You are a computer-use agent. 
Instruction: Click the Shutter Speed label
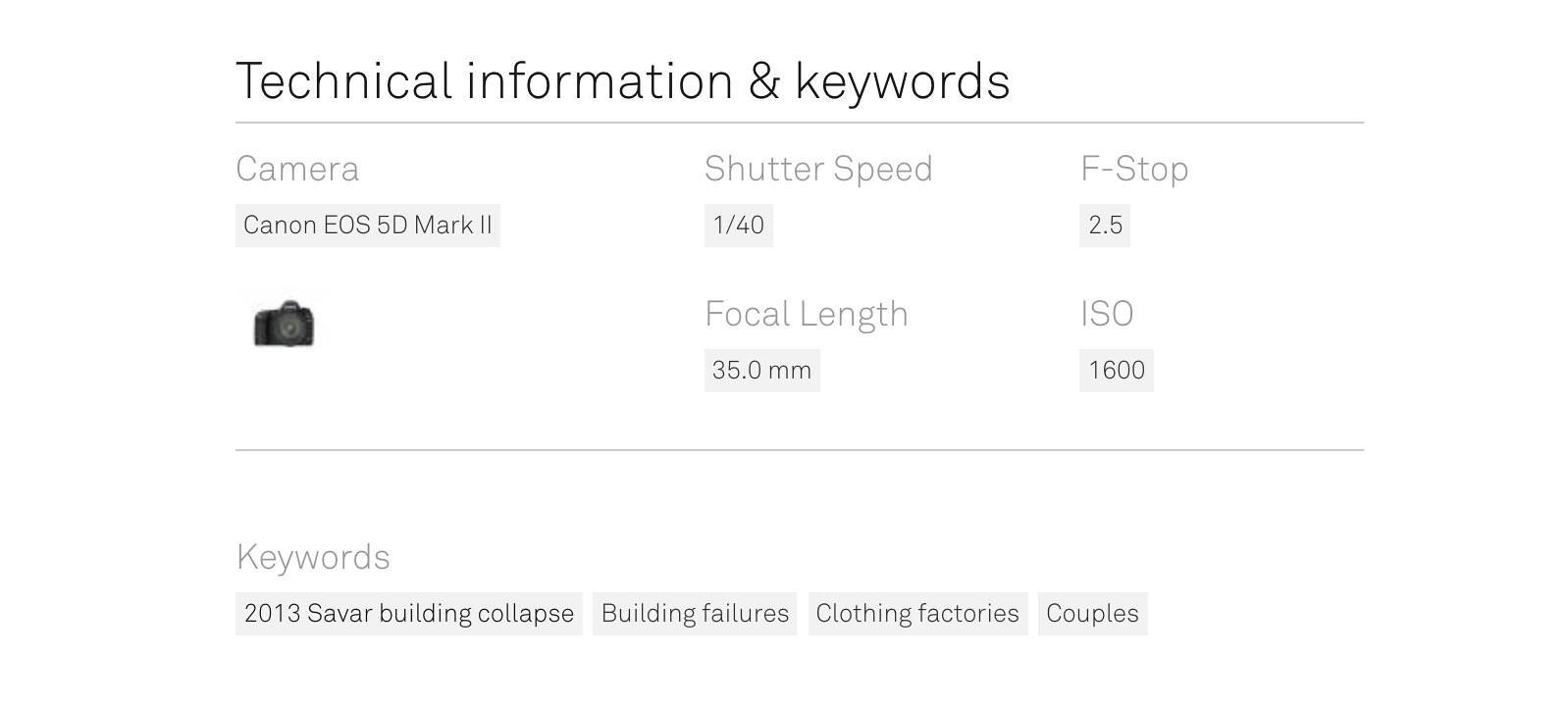pos(818,169)
